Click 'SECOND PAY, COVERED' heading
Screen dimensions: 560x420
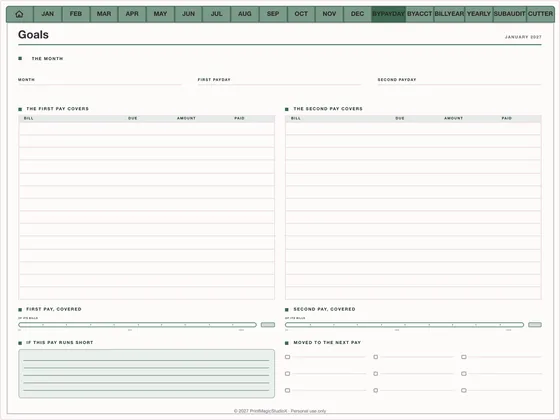pos(324,309)
